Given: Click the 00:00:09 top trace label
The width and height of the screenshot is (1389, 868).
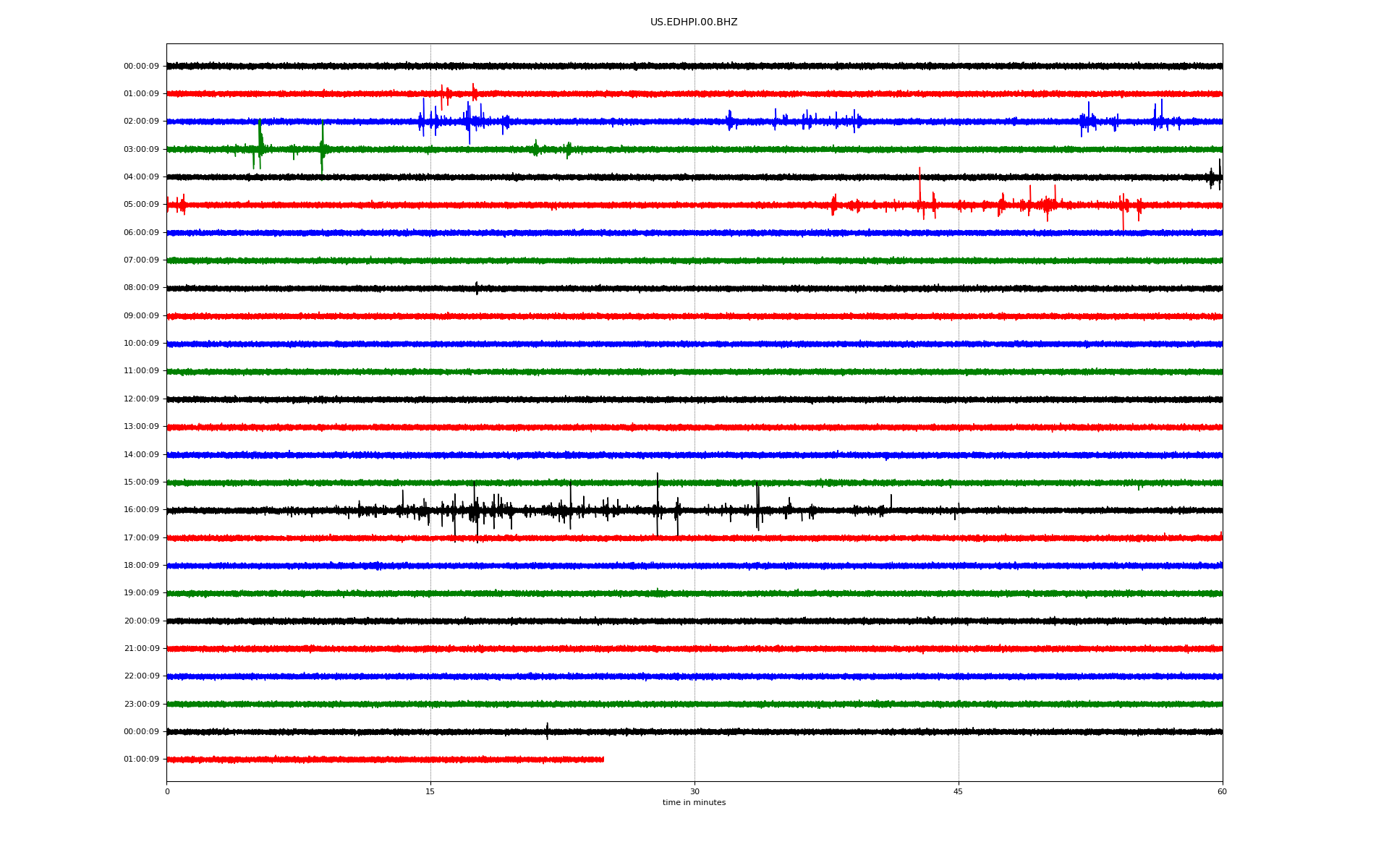Looking at the screenshot, I should 141,67.
